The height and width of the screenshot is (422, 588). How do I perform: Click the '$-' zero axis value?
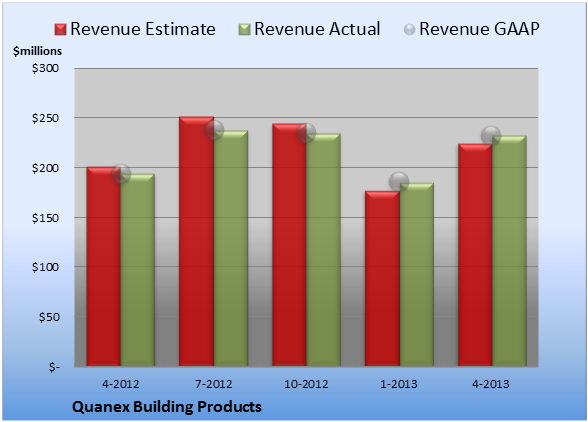point(54,367)
